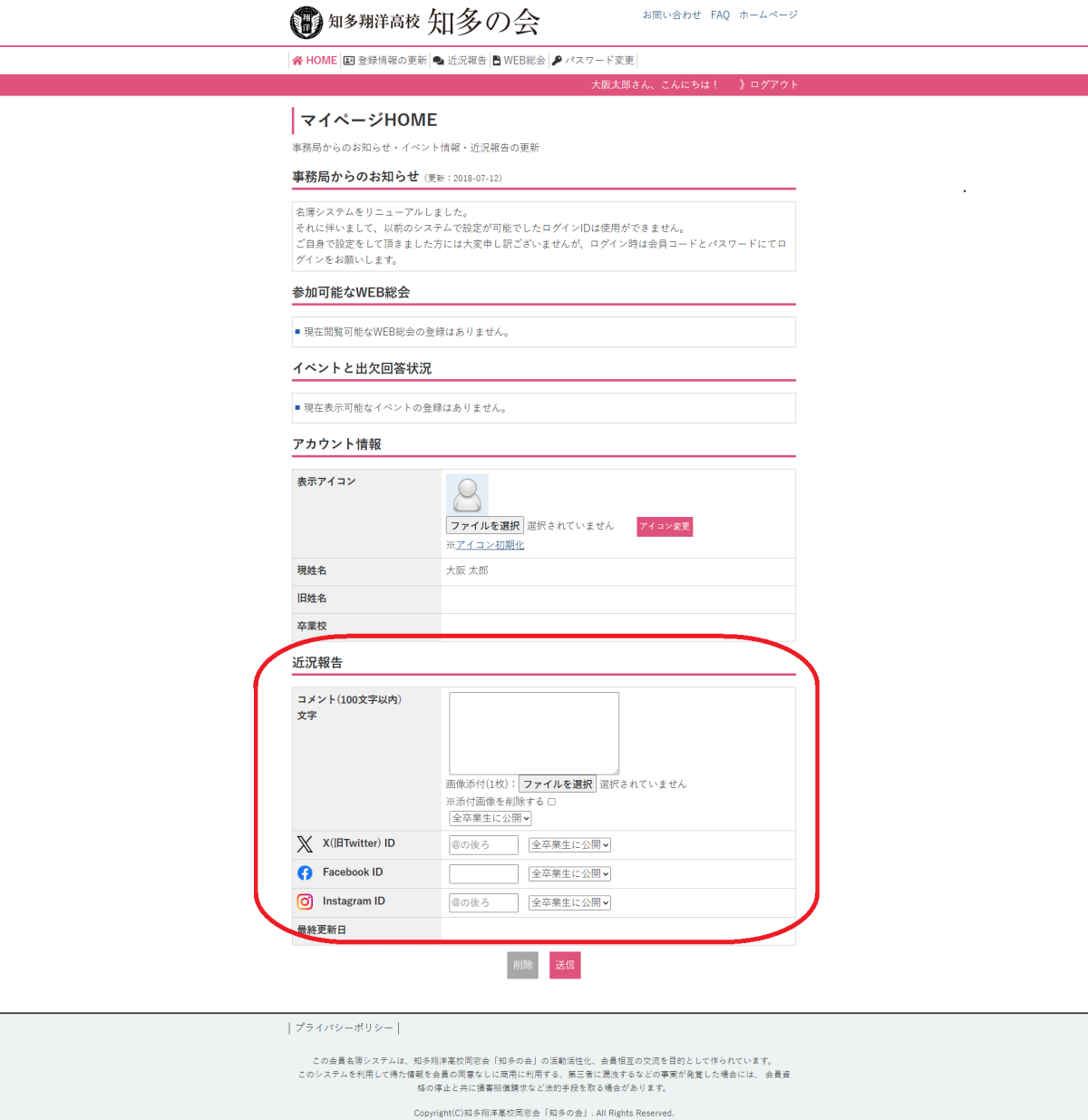Open Instagram ID visibility dropdown
This screenshot has width=1088, height=1120.
point(570,903)
